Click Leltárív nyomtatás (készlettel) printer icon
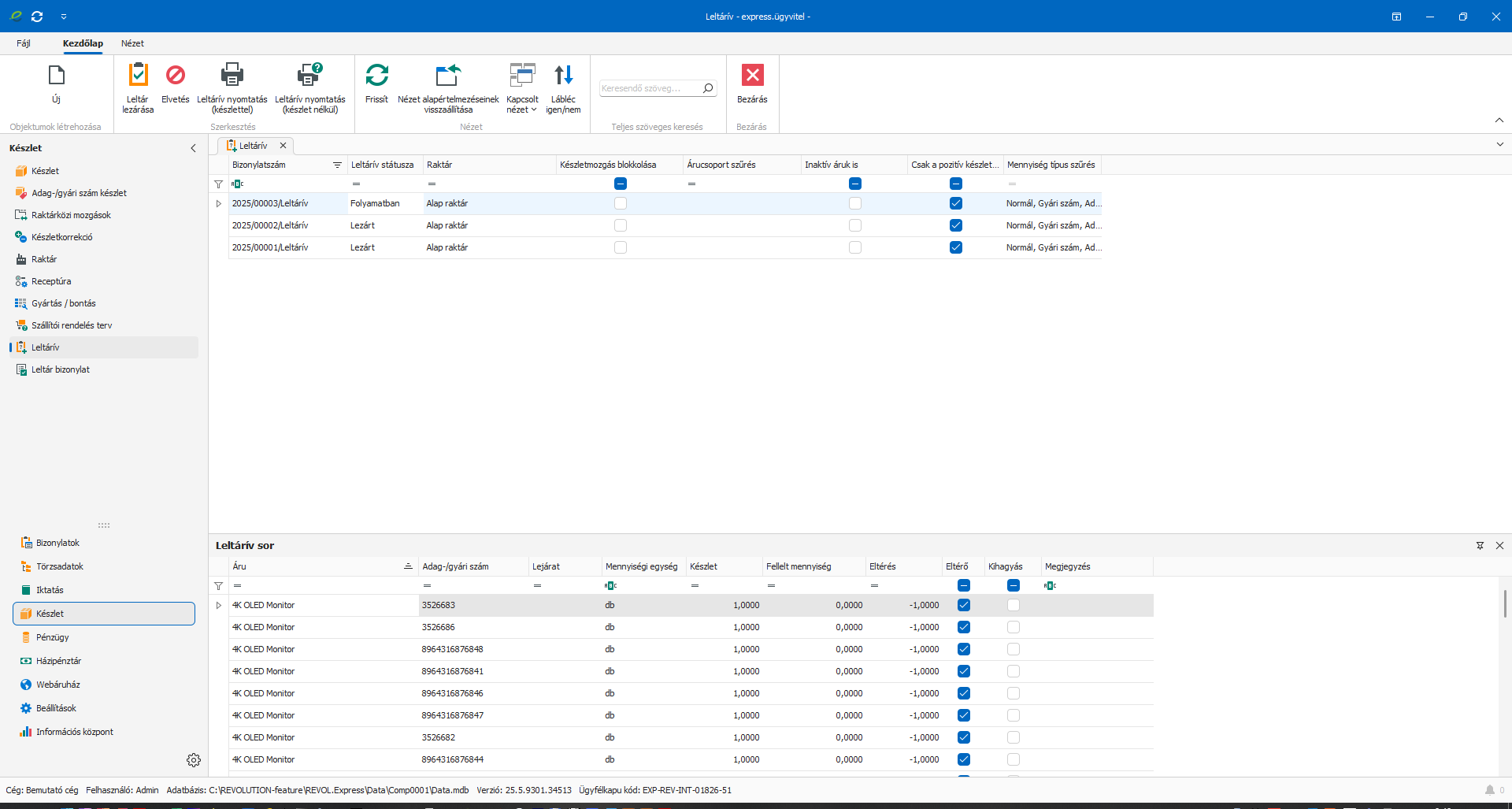This screenshot has height=809, width=1512. click(232, 76)
